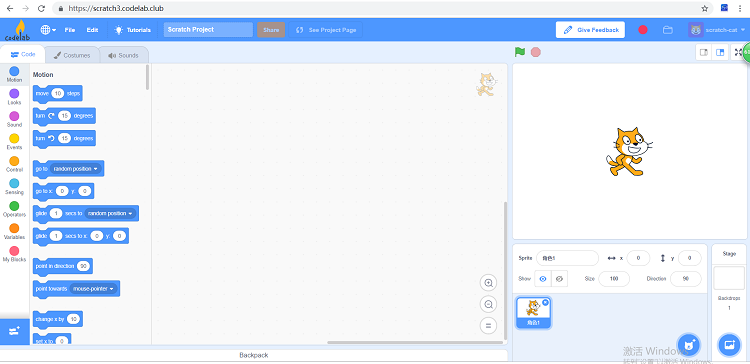750x364 pixels.
Task: Open 'point towards mouse-pointer' dropdown
Action: (93, 289)
